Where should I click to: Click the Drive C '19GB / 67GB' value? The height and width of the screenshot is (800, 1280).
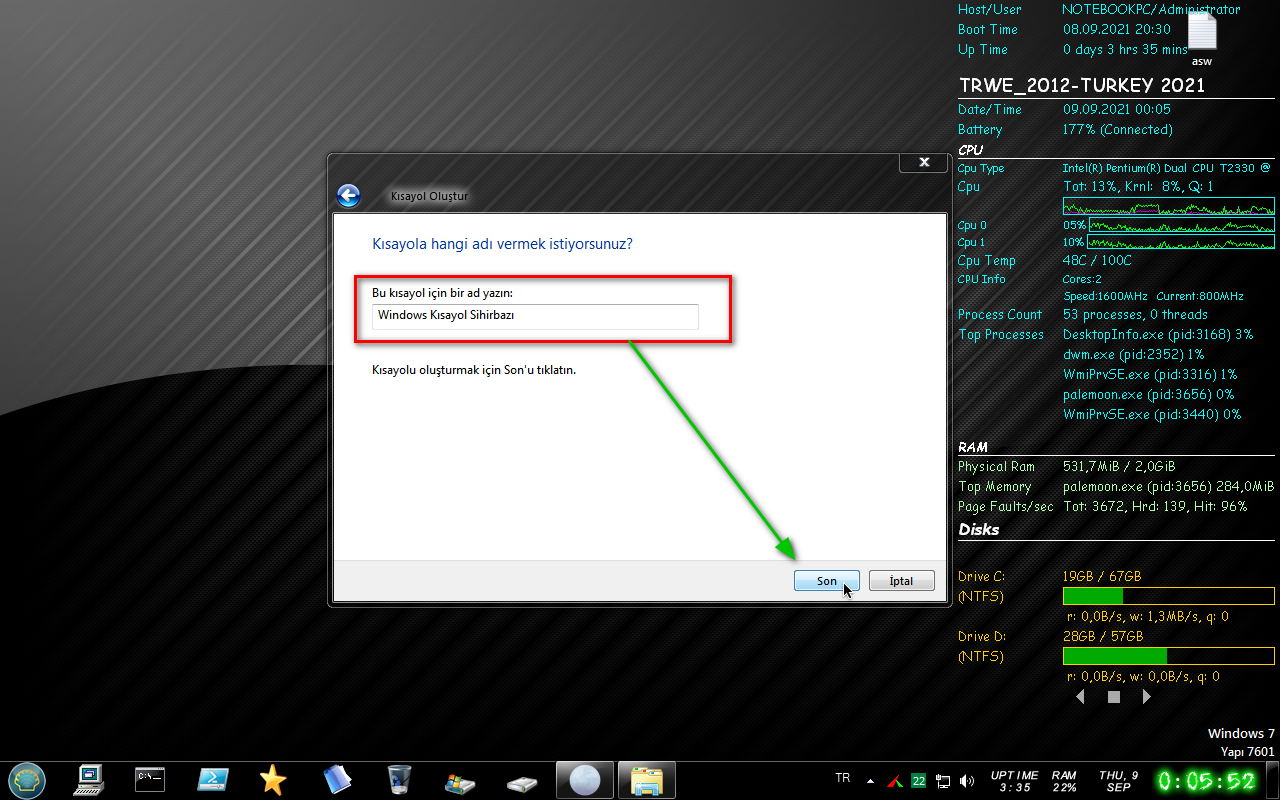point(1101,576)
